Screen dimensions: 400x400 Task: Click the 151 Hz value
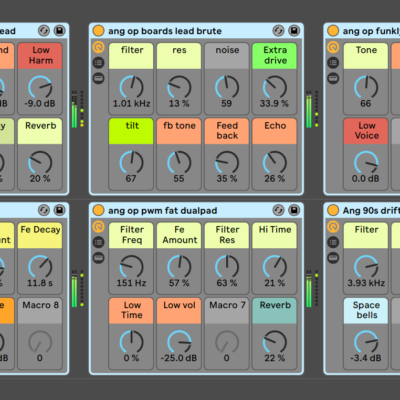click(x=131, y=283)
